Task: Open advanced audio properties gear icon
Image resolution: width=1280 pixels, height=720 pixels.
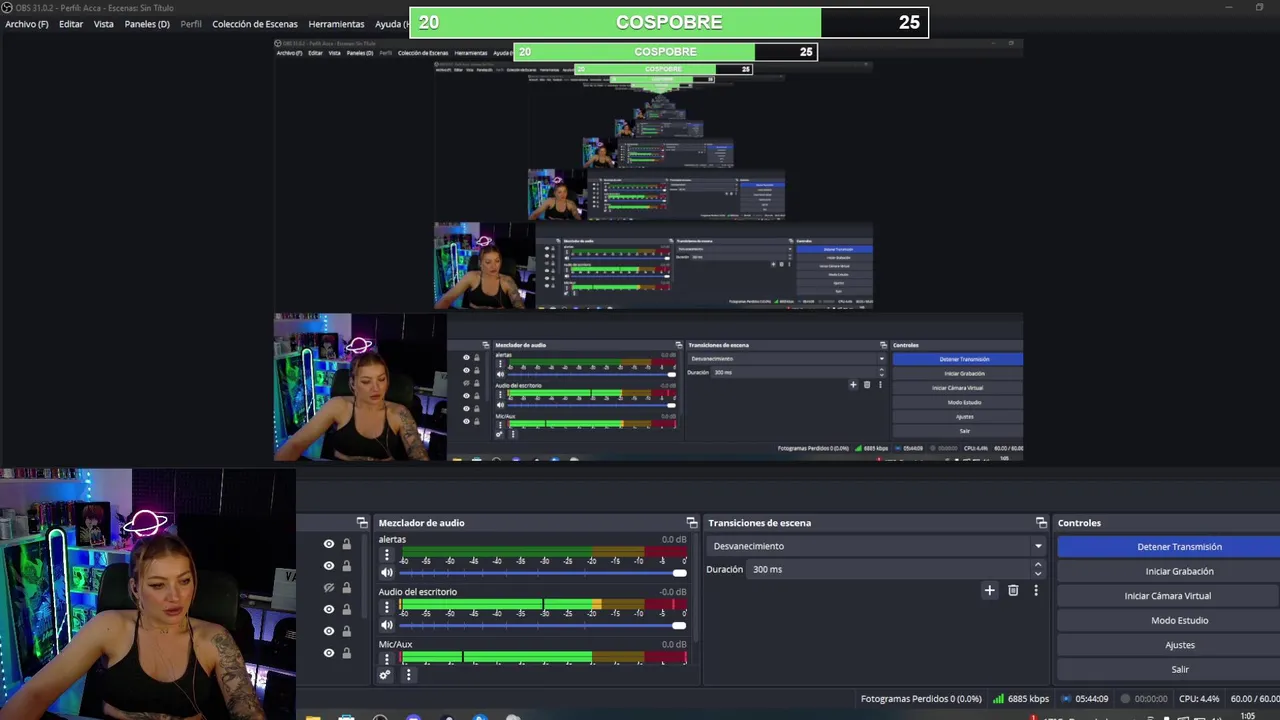Action: point(385,675)
